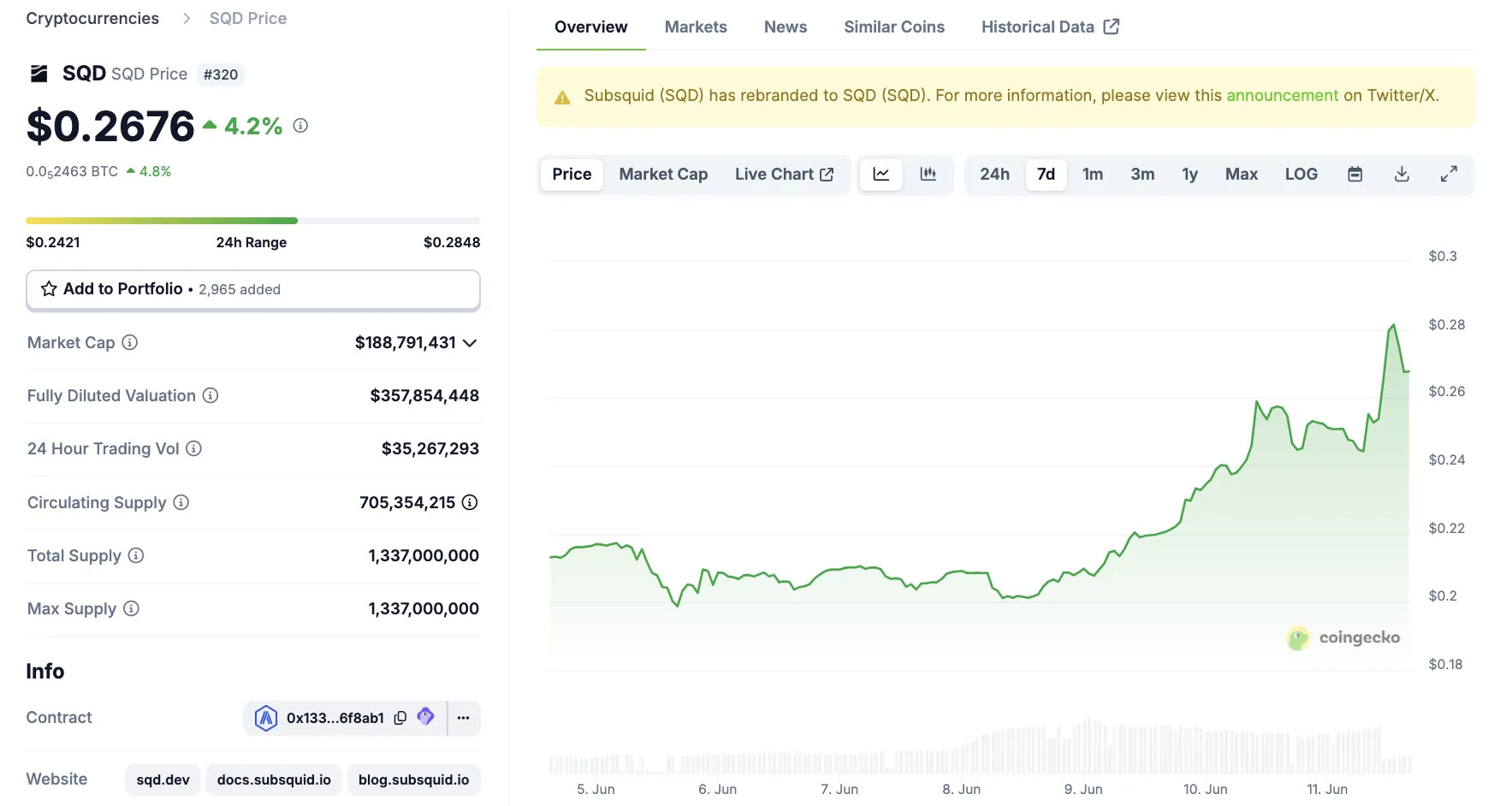Viewport: 1512px width, 806px height.
Task: Switch to the Markets tab
Action: coord(695,27)
